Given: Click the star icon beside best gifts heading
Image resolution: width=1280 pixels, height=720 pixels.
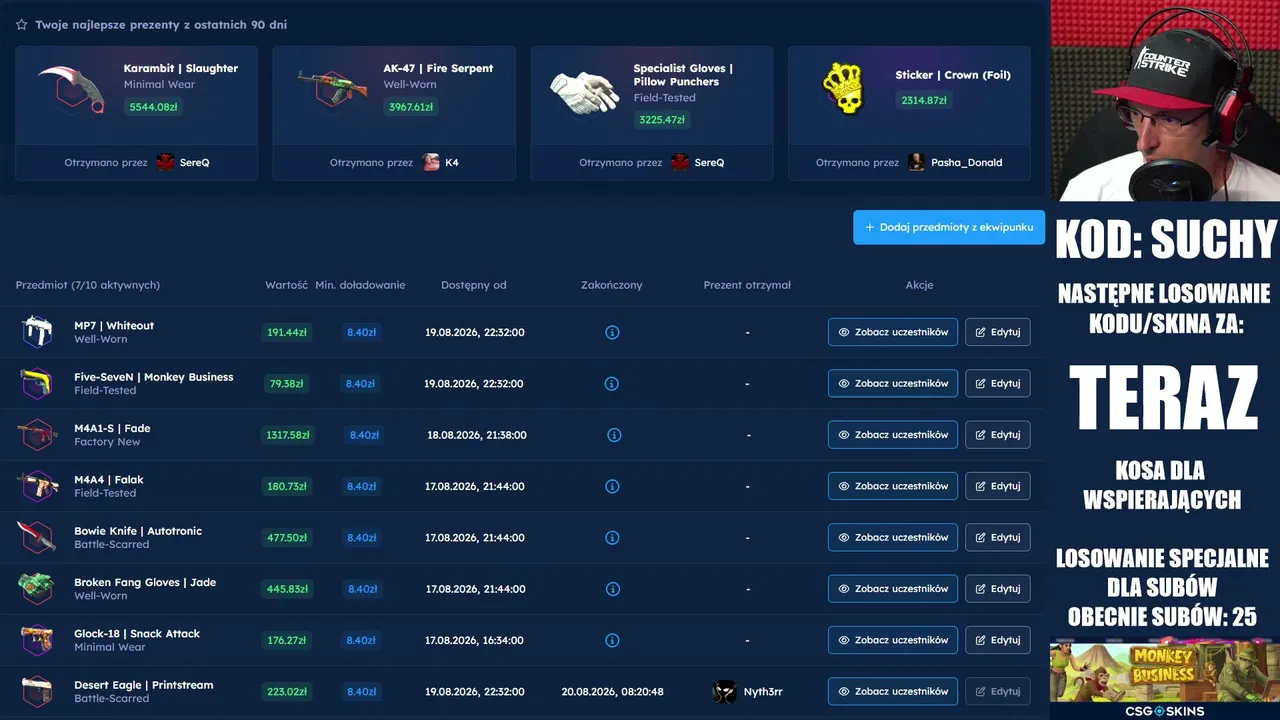Looking at the screenshot, I should pos(22,24).
